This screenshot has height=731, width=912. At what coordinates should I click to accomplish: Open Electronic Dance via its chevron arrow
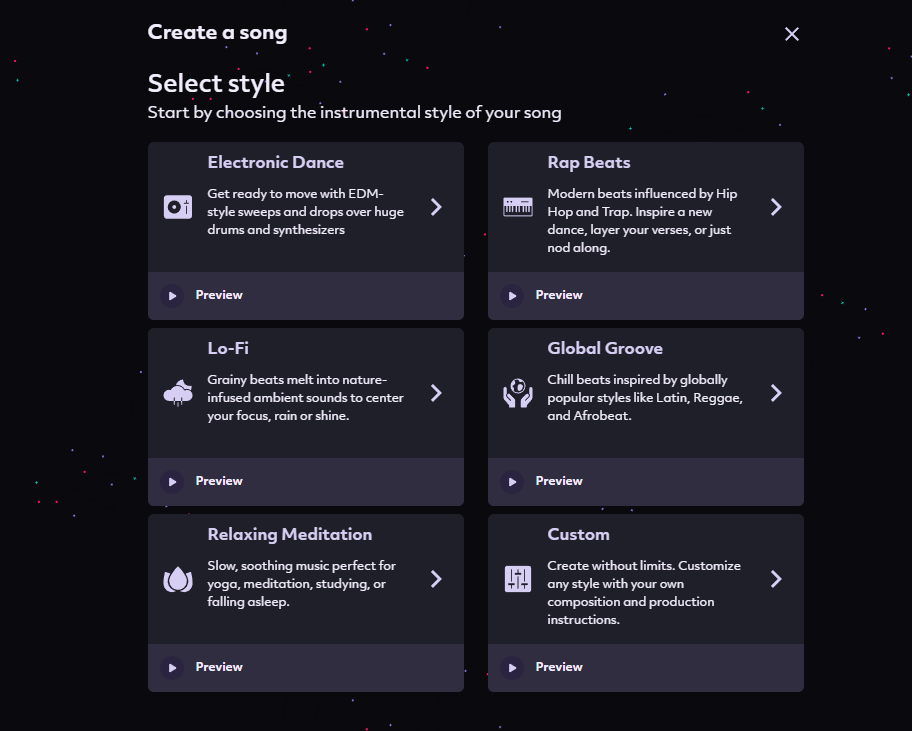click(x=436, y=207)
